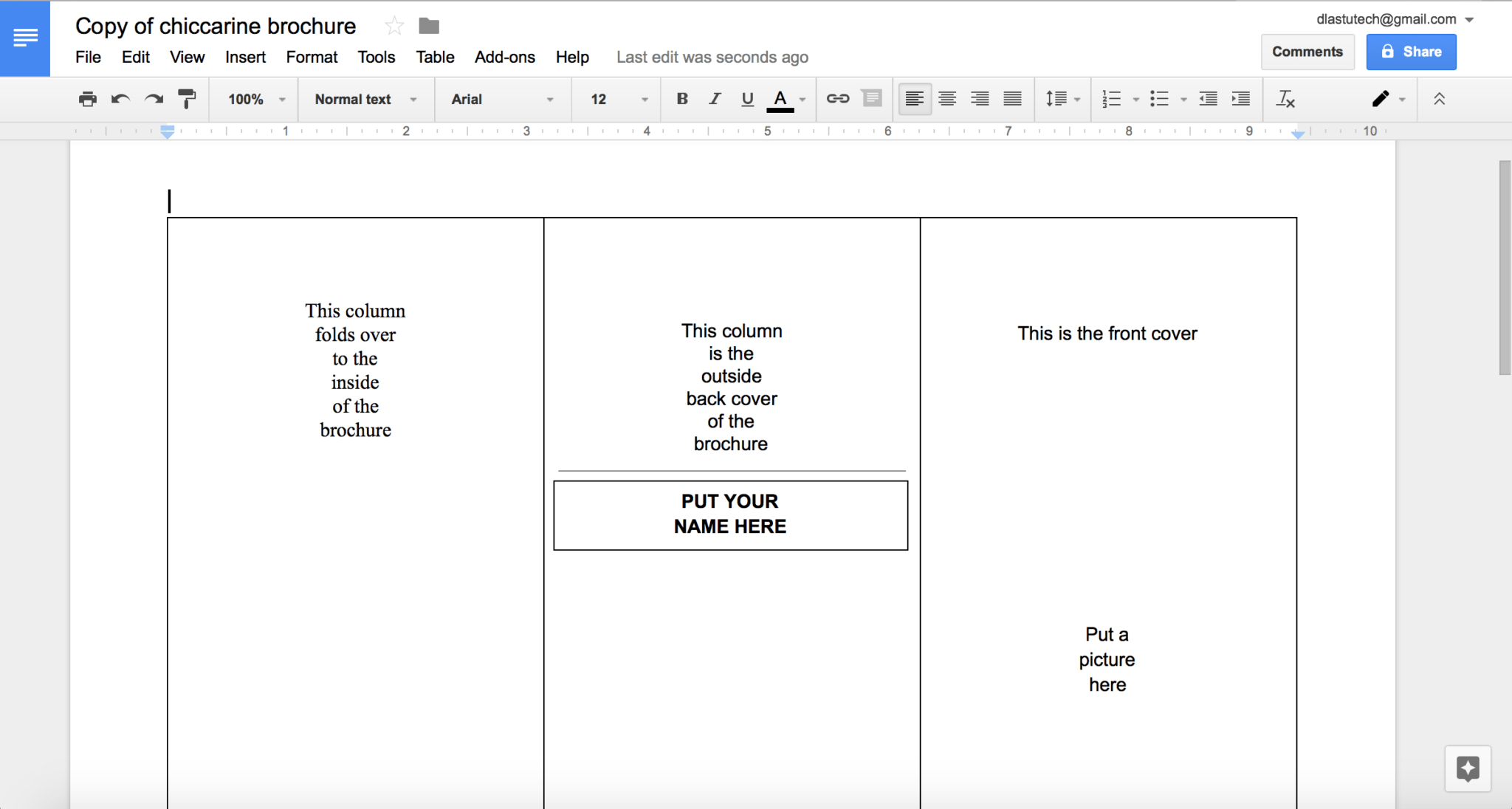Screen dimensions: 1512x809
Task: Click the Bold formatting icon
Action: click(680, 99)
